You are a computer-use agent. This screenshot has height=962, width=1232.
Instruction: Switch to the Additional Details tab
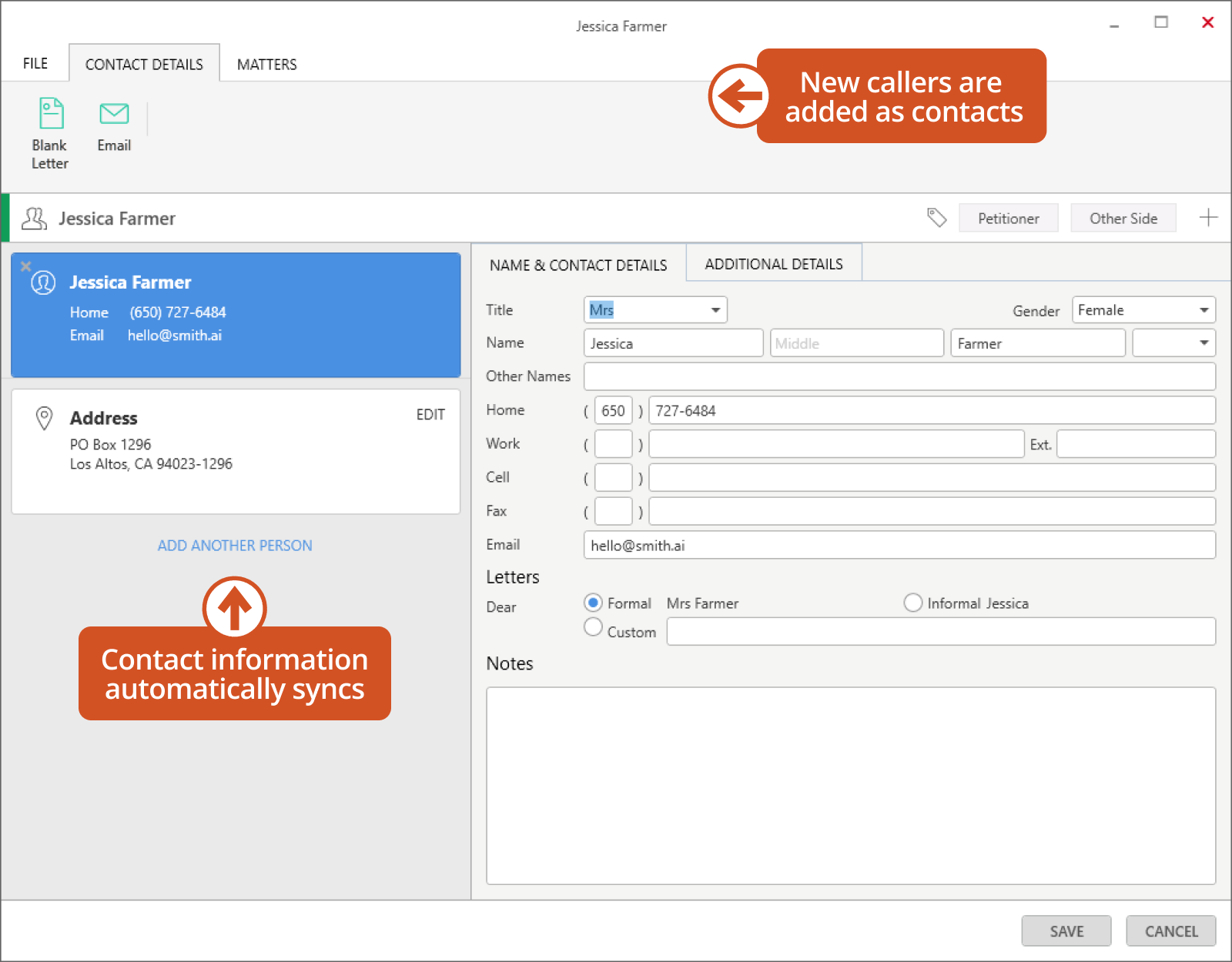click(x=773, y=264)
